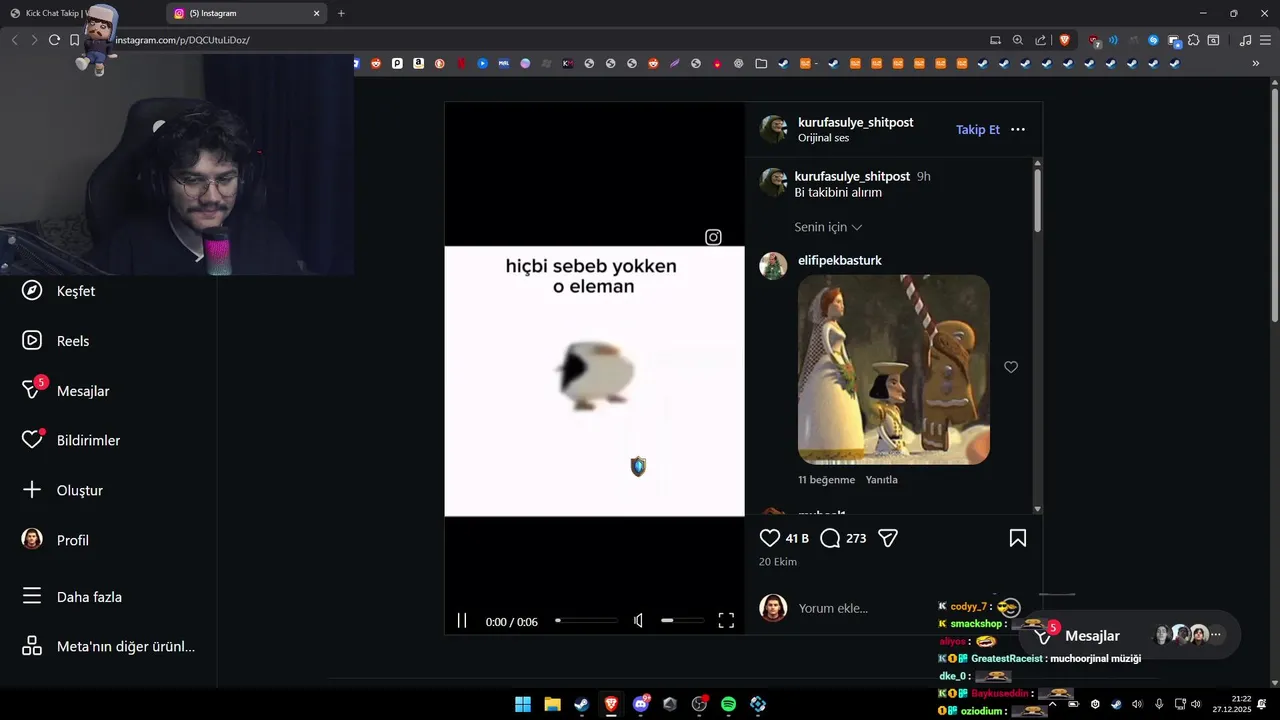
Task: Open Mesajlar icon with 5 badge
Action: click(x=33, y=389)
